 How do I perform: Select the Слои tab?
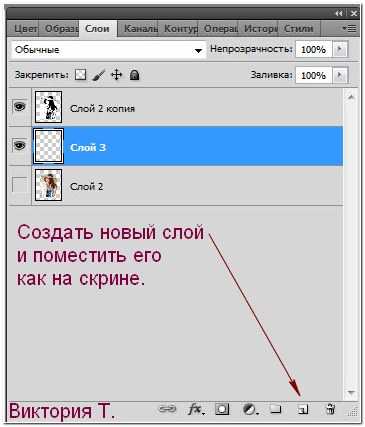pyautogui.click(x=98, y=29)
